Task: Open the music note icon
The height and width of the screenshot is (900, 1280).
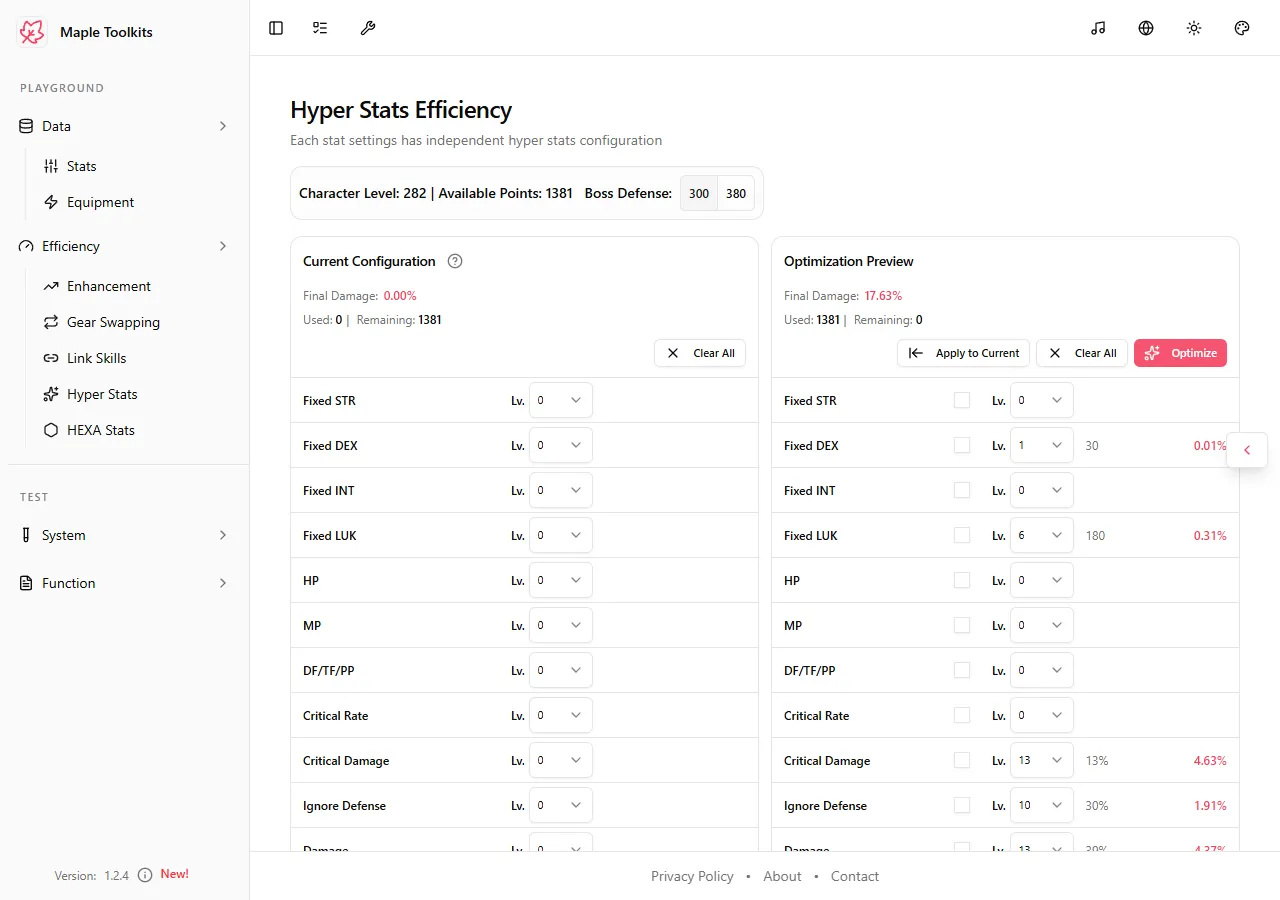Action: tap(1098, 28)
